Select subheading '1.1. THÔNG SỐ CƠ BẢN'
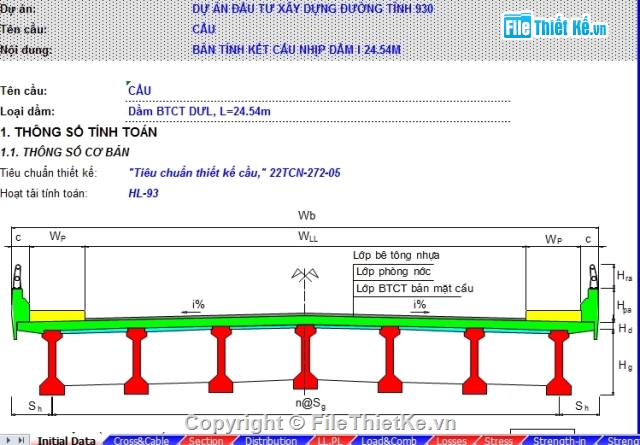 [x=65, y=152]
